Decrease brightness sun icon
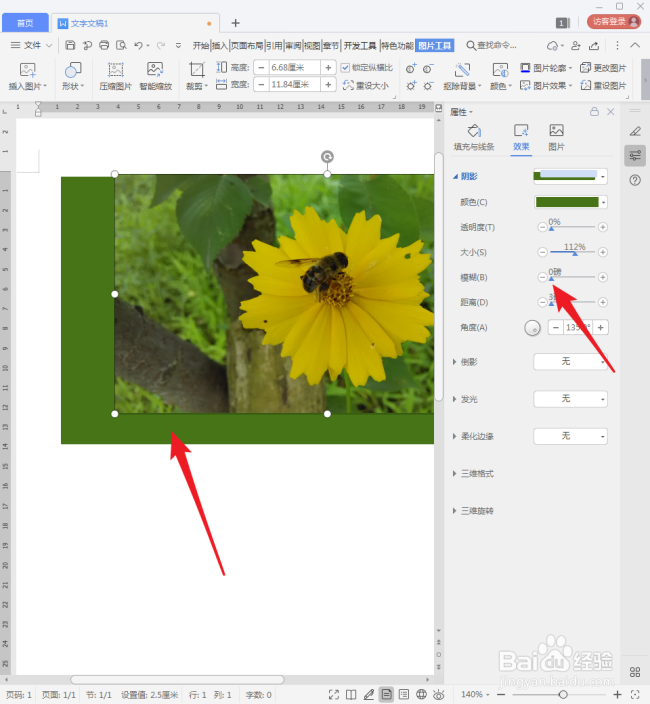650x704 pixels. [428, 85]
